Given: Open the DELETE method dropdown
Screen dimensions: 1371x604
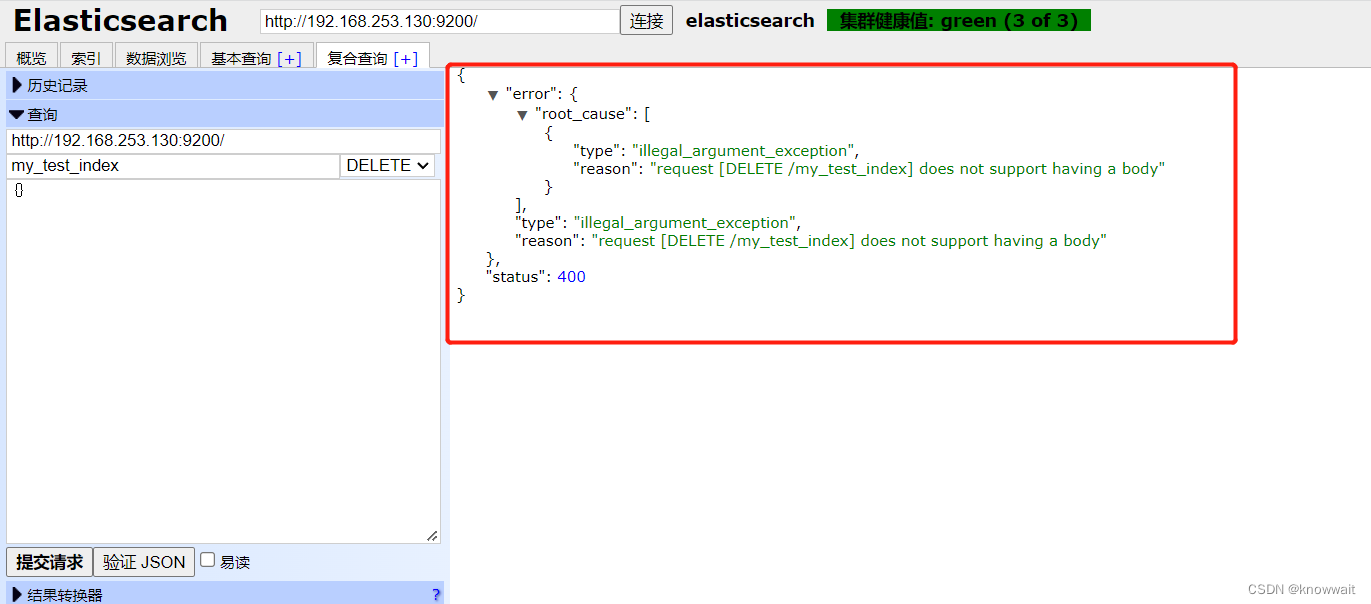Looking at the screenshot, I should tap(388, 166).
